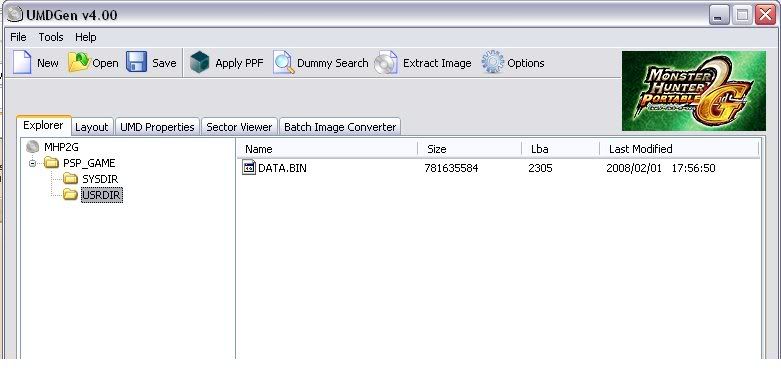
Task: Open the Help menu
Action: pos(86,37)
